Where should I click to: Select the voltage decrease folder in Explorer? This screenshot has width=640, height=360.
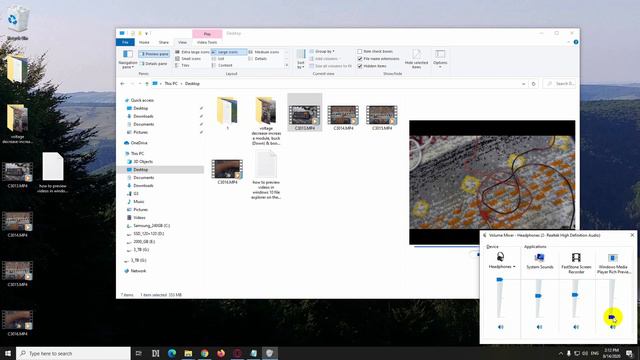pyautogui.click(x=266, y=120)
